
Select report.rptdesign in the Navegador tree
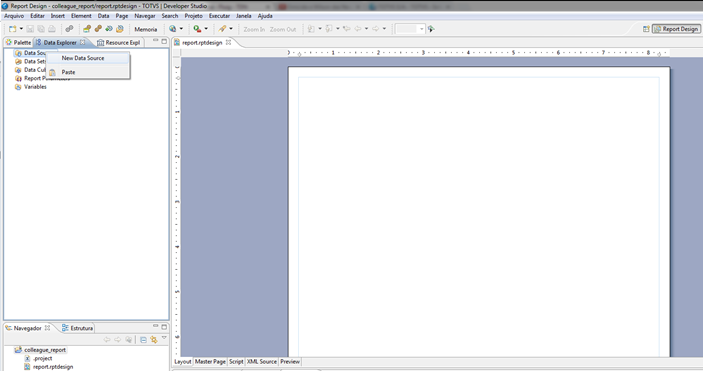click(53, 367)
